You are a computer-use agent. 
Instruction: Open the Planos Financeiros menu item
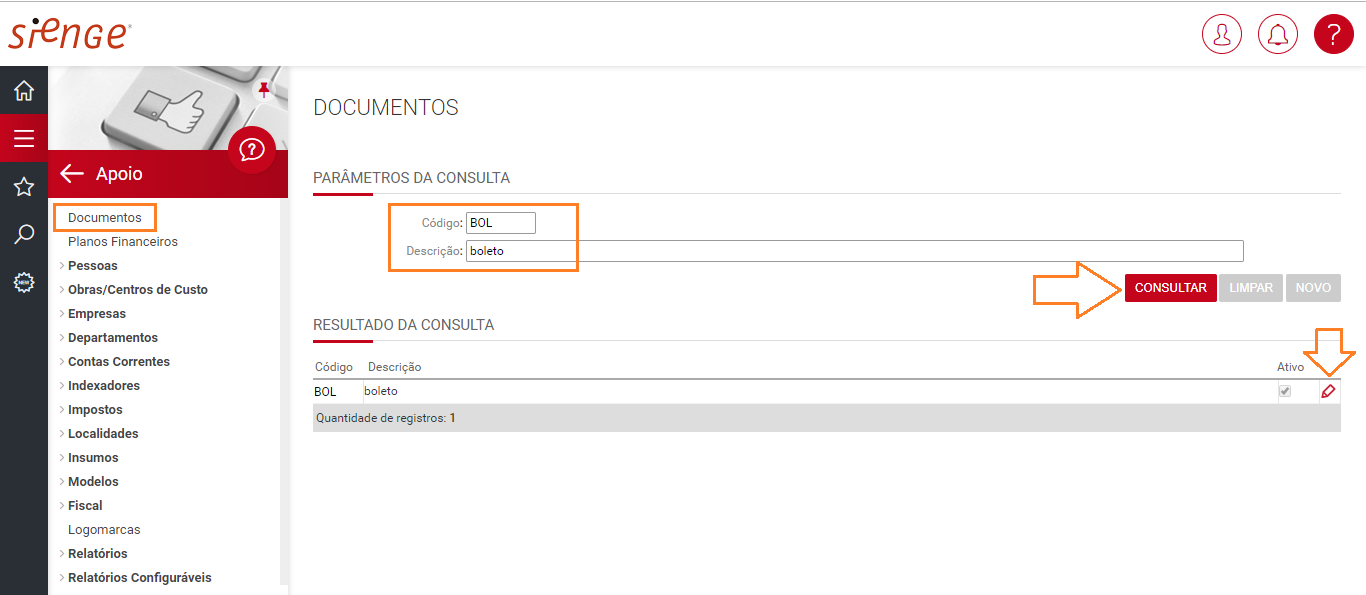(x=123, y=242)
